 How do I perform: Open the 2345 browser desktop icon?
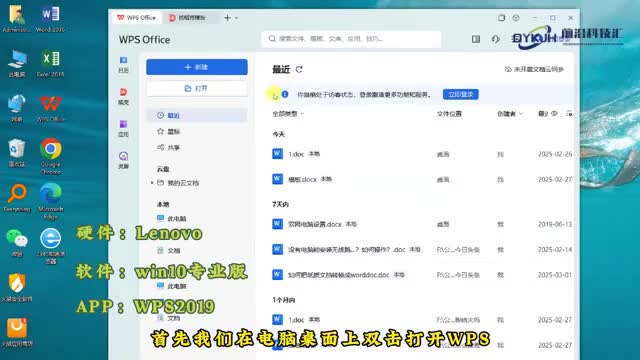pos(51,247)
